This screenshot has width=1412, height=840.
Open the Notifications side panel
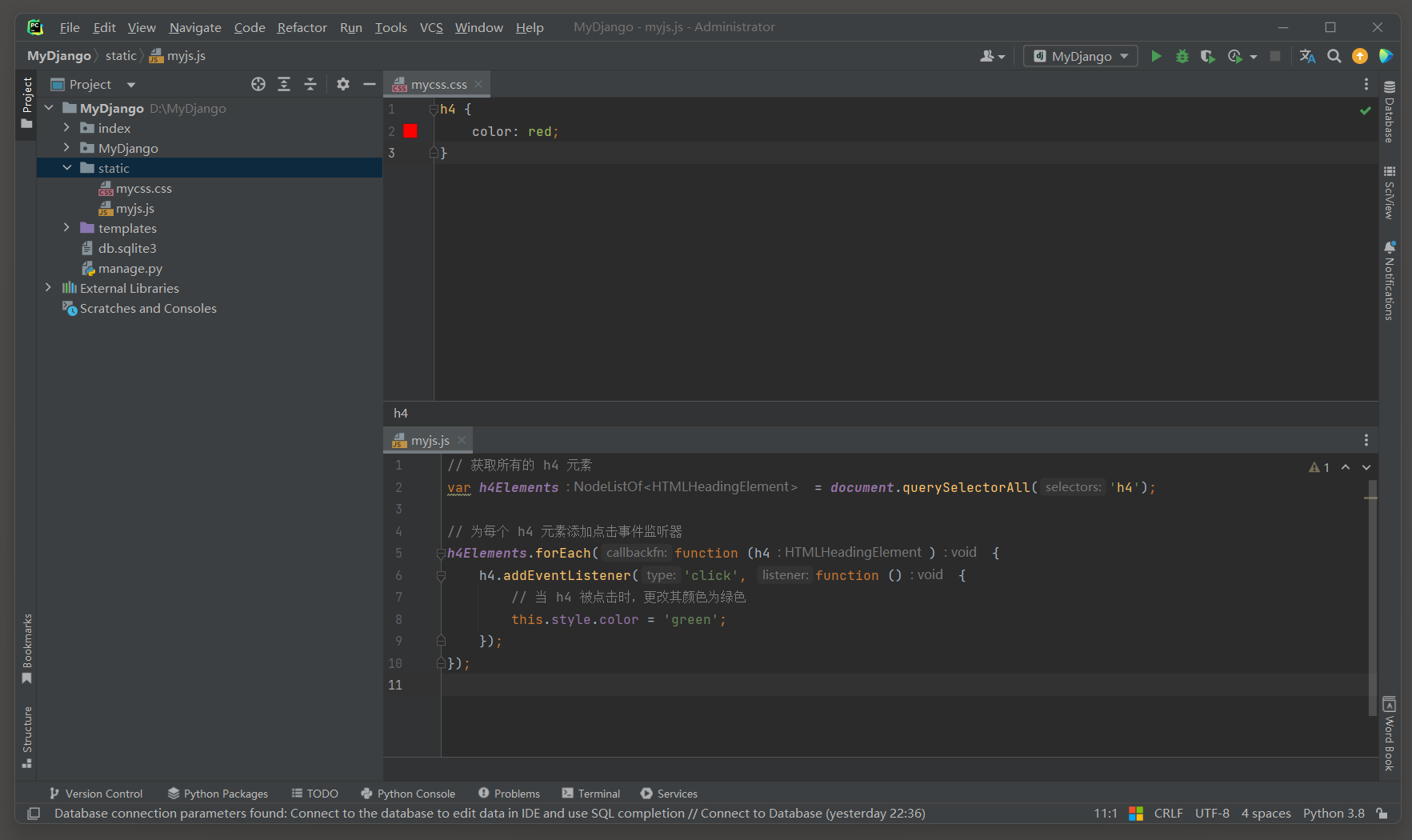(1390, 280)
